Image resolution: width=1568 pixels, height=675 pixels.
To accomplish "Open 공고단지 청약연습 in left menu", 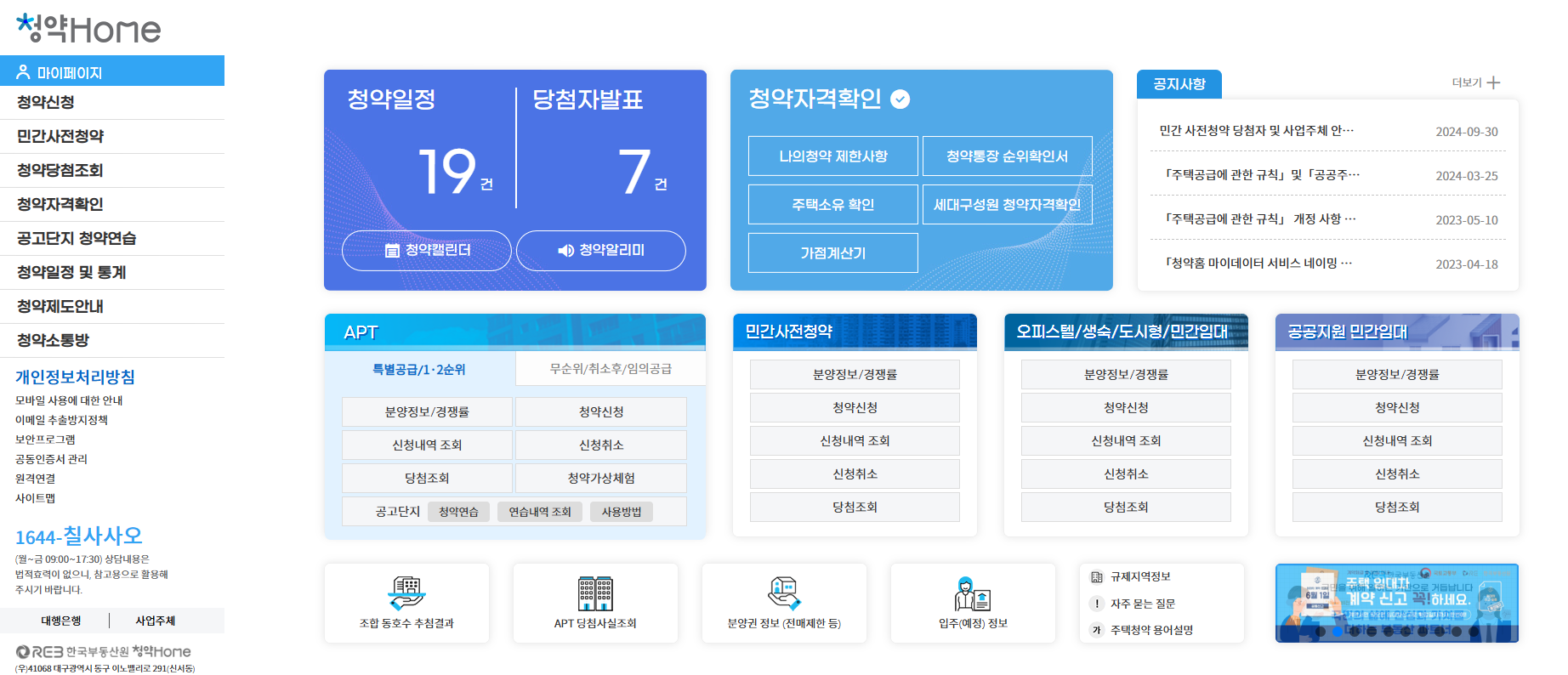I will (112, 238).
